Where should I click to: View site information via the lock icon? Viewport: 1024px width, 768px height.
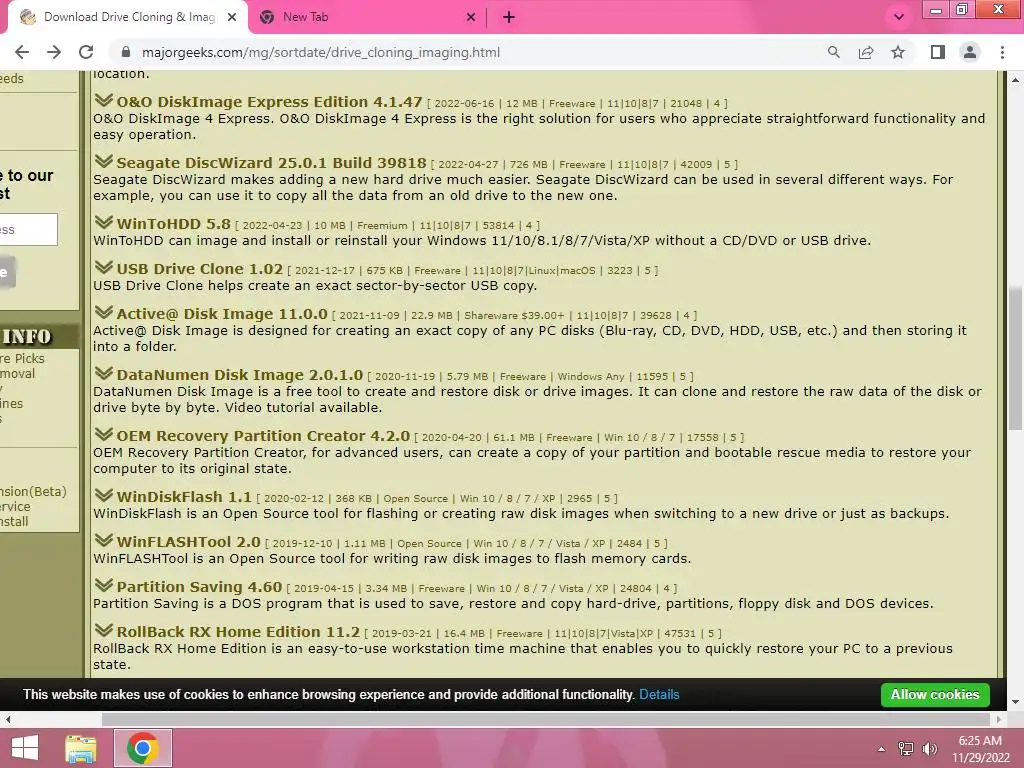tap(127, 52)
